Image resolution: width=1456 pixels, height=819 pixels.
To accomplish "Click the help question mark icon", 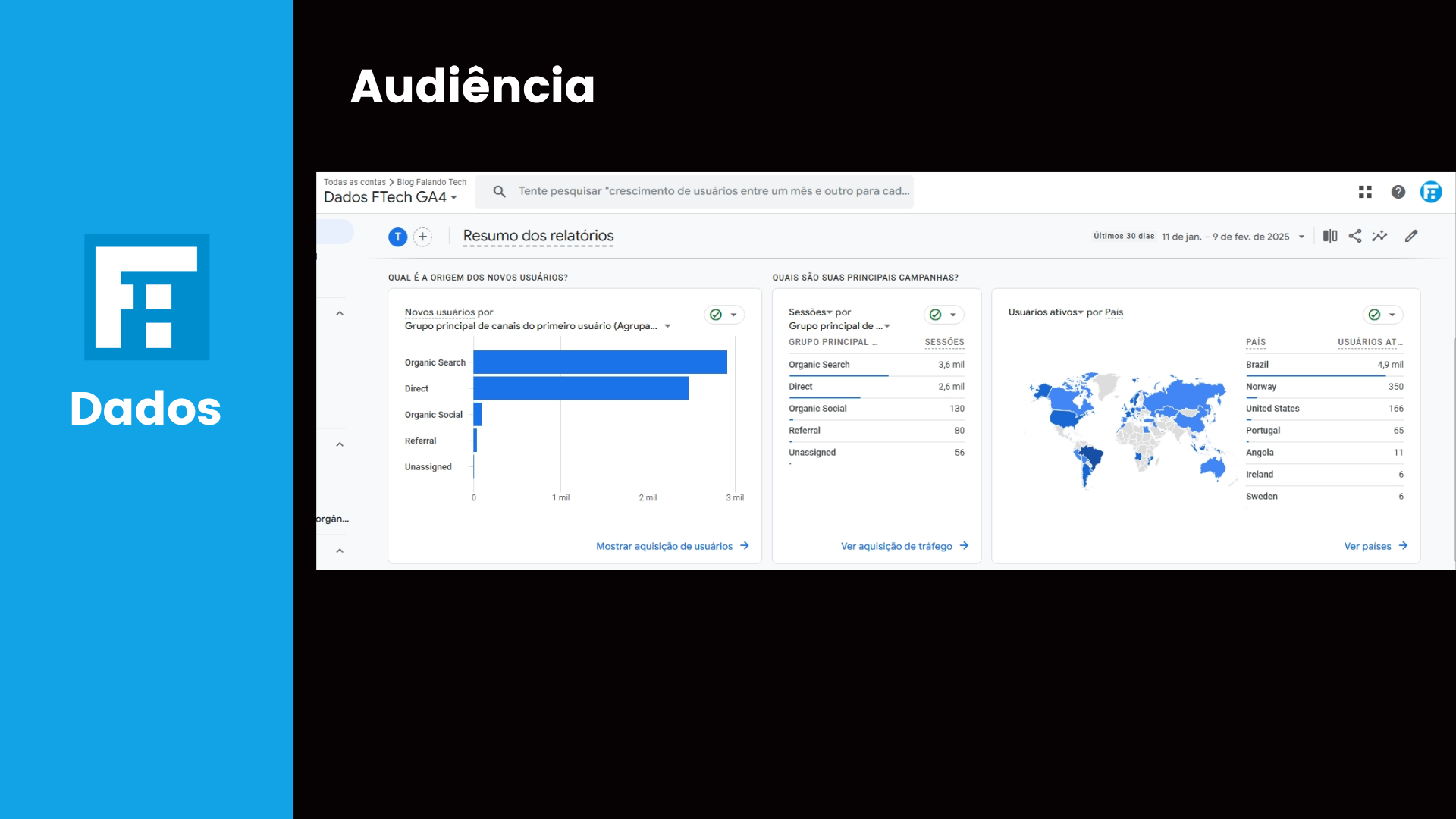I will pyautogui.click(x=1398, y=192).
